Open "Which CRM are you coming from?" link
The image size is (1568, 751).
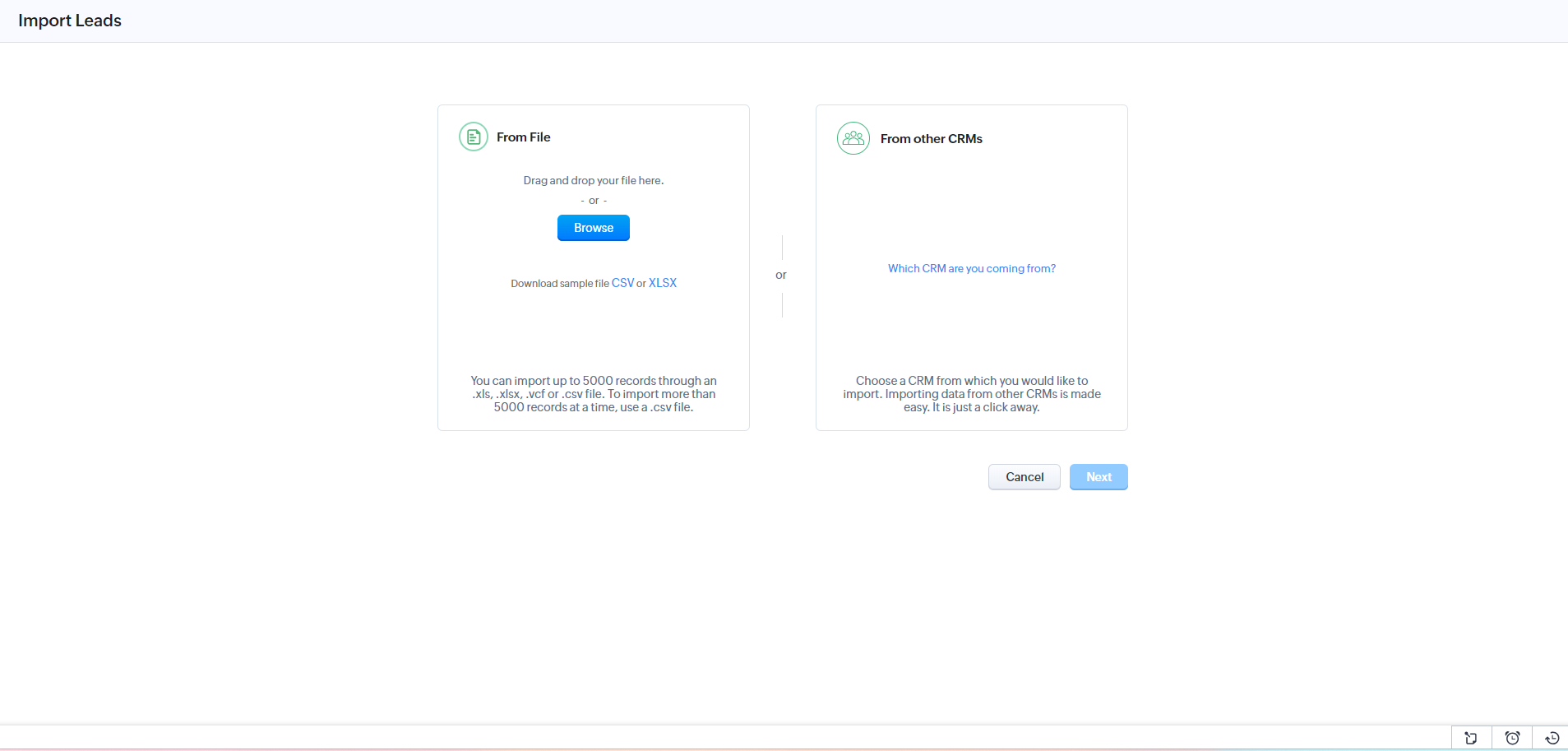pyautogui.click(x=971, y=269)
